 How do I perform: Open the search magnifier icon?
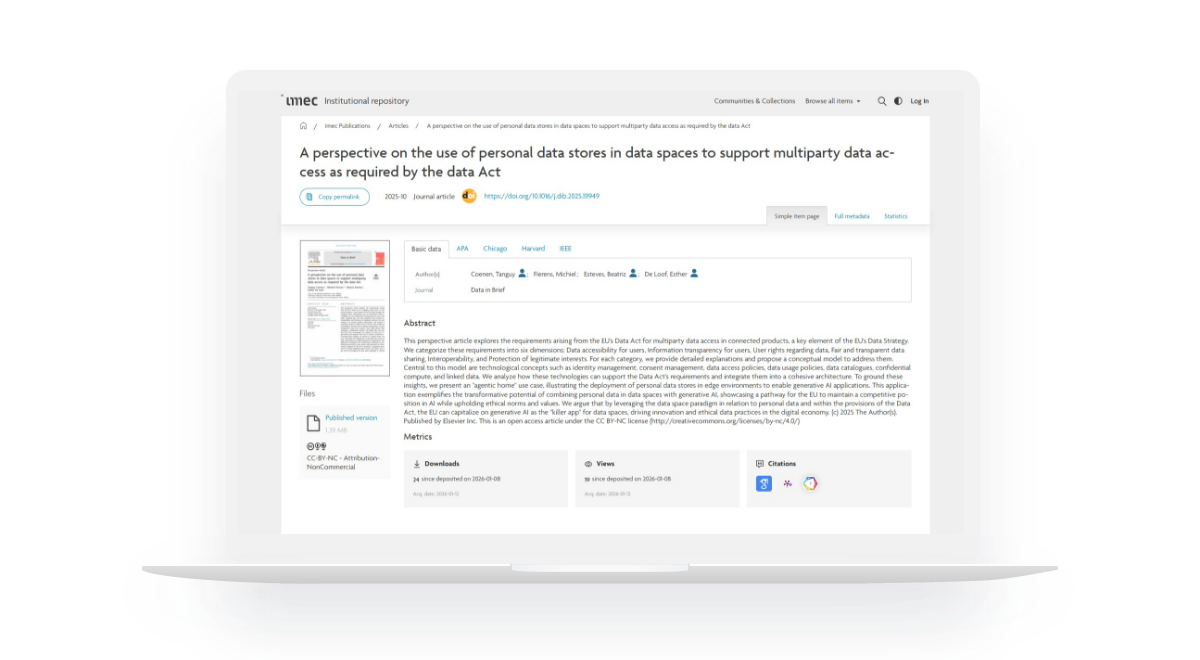(x=881, y=101)
